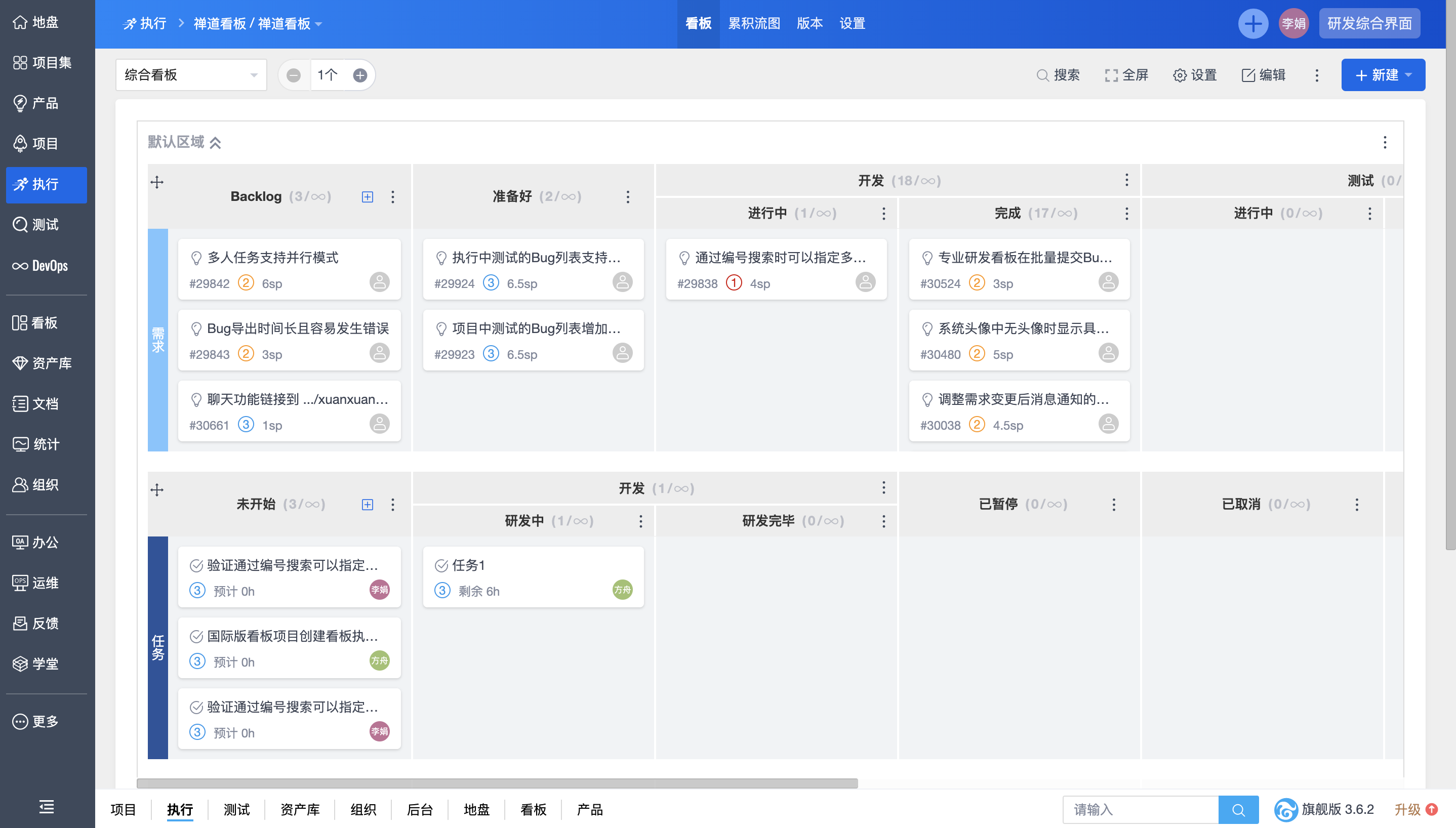This screenshot has width=1456, height=828.
Task: Focus the 请输入 search field
Action: tap(1140, 810)
